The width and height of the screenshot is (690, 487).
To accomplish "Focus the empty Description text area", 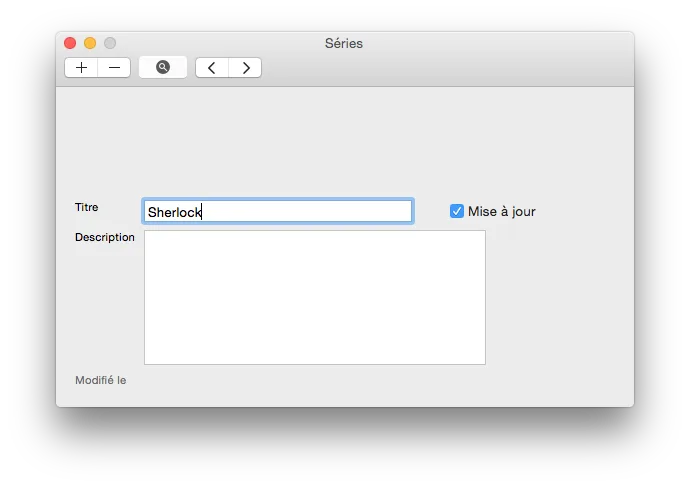I will click(x=315, y=297).
